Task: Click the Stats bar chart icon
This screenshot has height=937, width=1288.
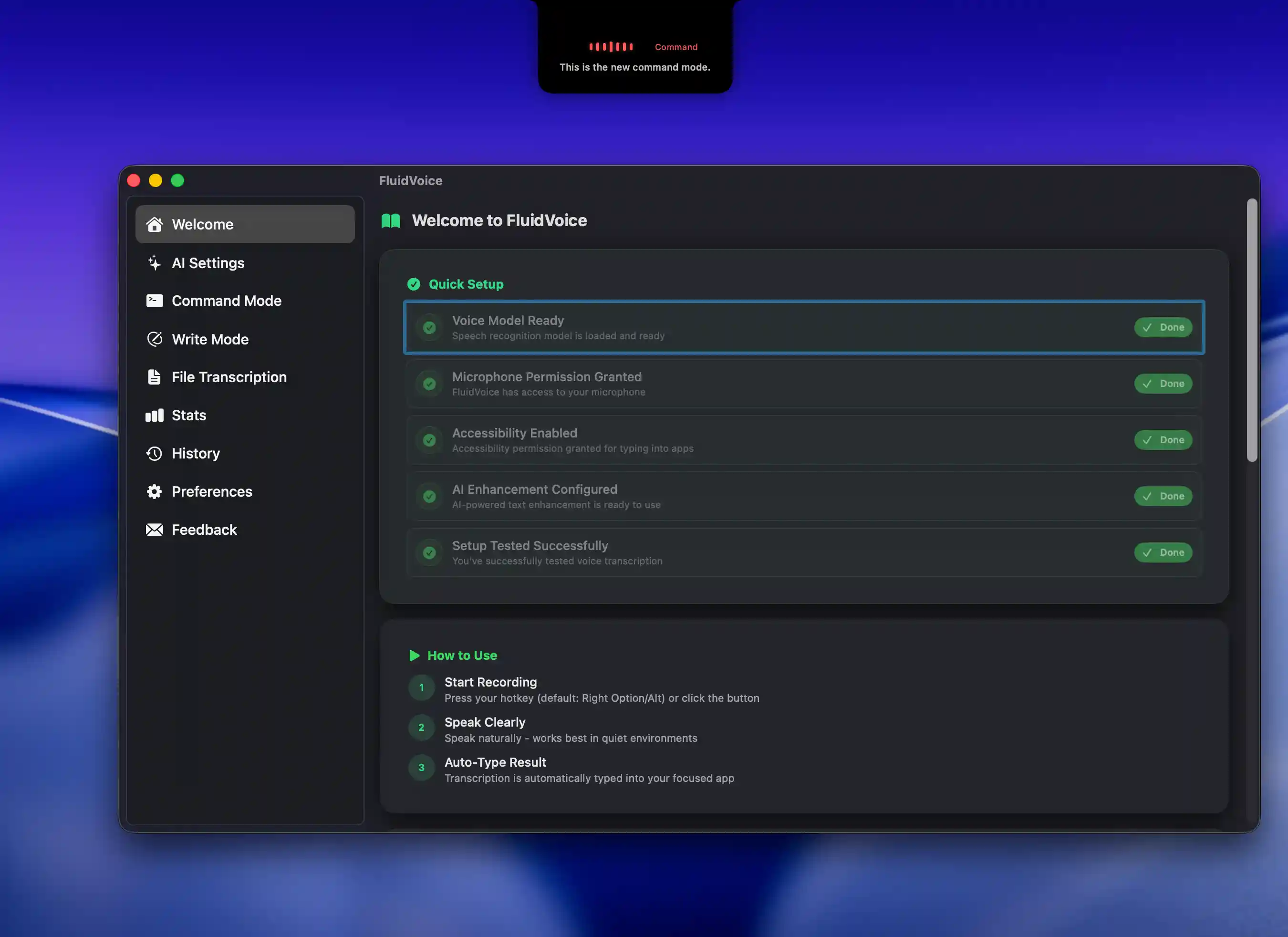Action: tap(155, 415)
